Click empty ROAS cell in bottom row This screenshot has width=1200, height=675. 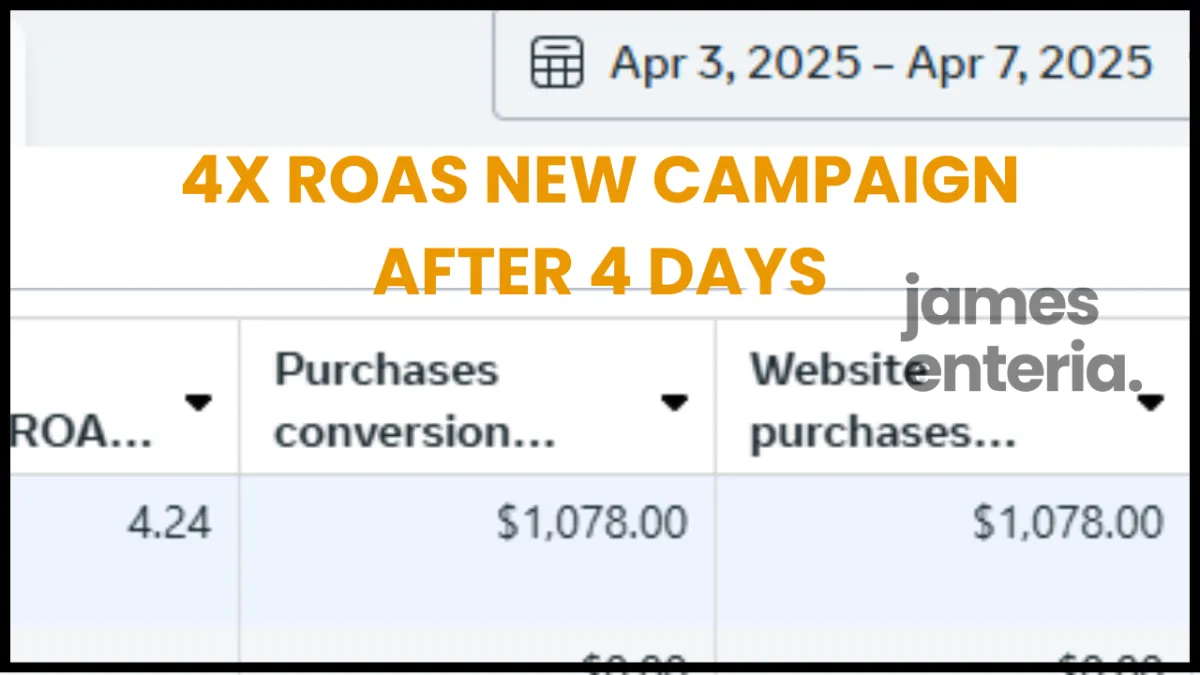124,646
